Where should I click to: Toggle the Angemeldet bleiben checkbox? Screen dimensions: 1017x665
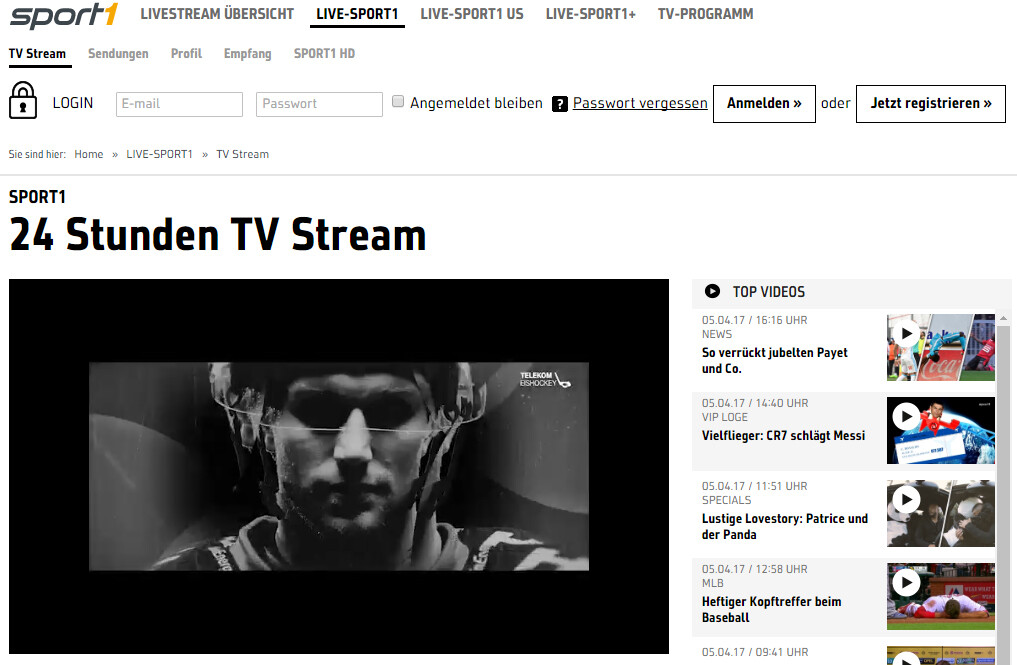tap(398, 101)
